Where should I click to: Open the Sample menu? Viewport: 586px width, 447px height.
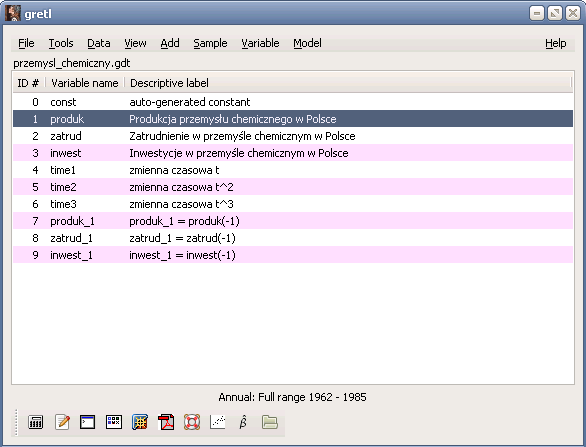coord(210,43)
